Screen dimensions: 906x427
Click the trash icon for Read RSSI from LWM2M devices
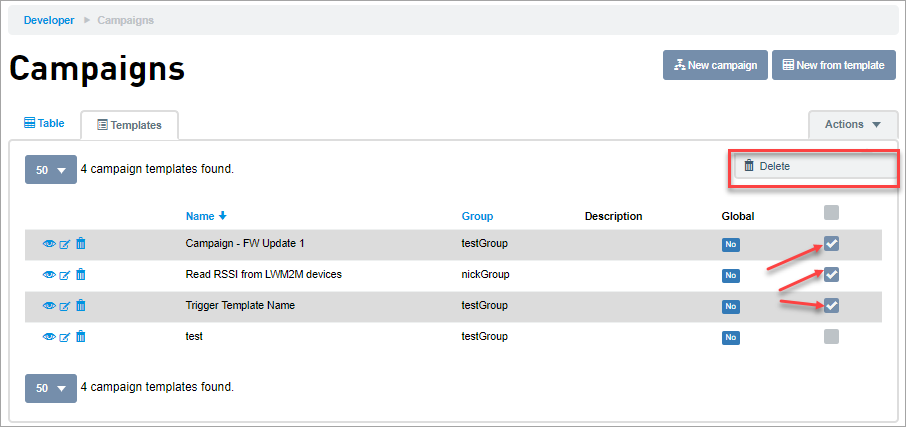pyautogui.click(x=81, y=275)
